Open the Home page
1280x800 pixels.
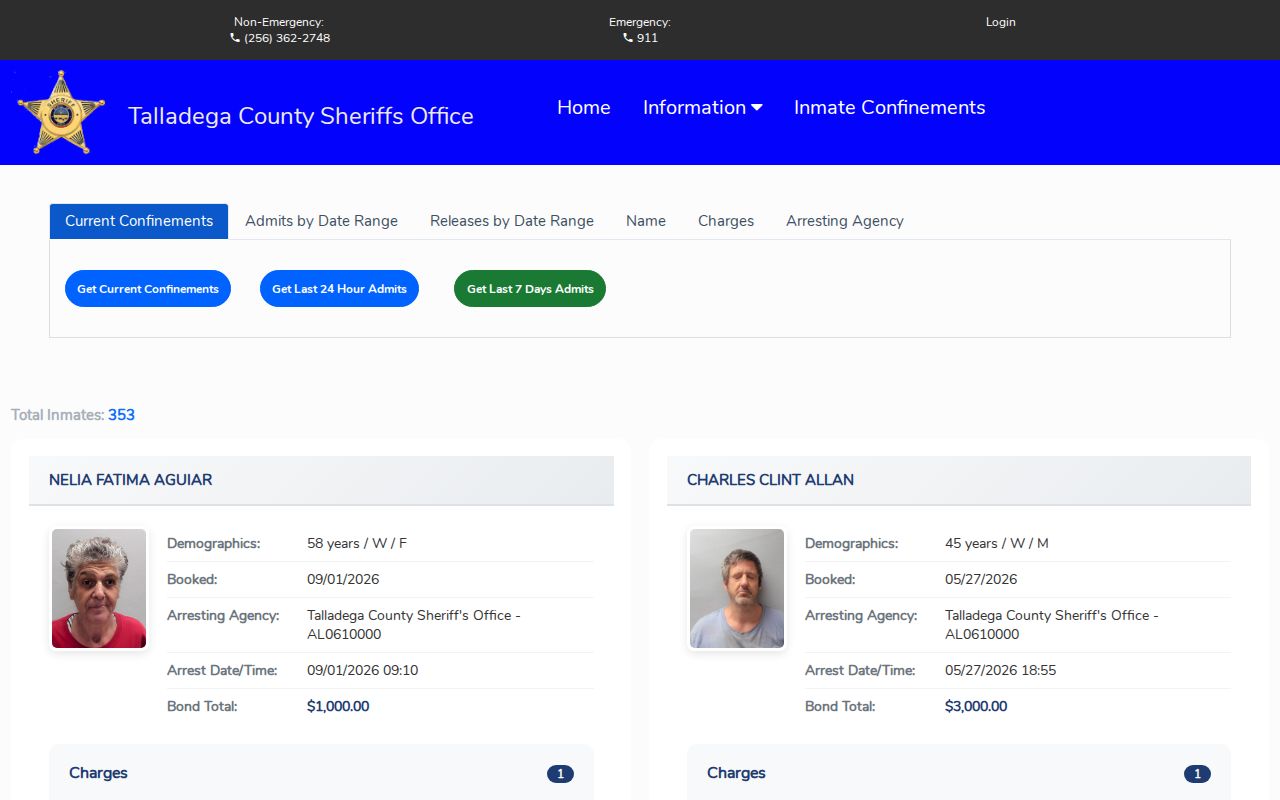(x=584, y=108)
